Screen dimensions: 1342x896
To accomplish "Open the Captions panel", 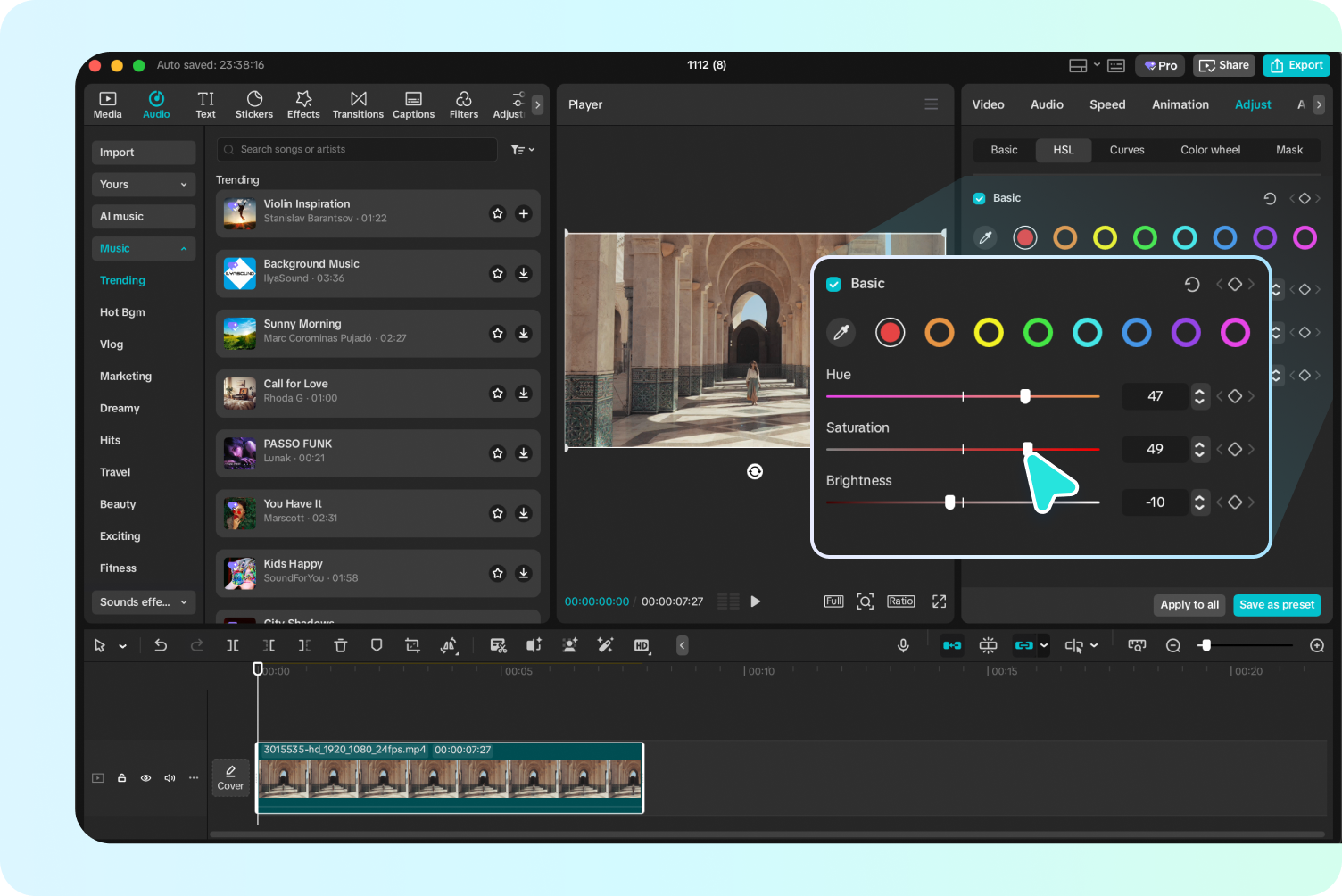I will 413,104.
